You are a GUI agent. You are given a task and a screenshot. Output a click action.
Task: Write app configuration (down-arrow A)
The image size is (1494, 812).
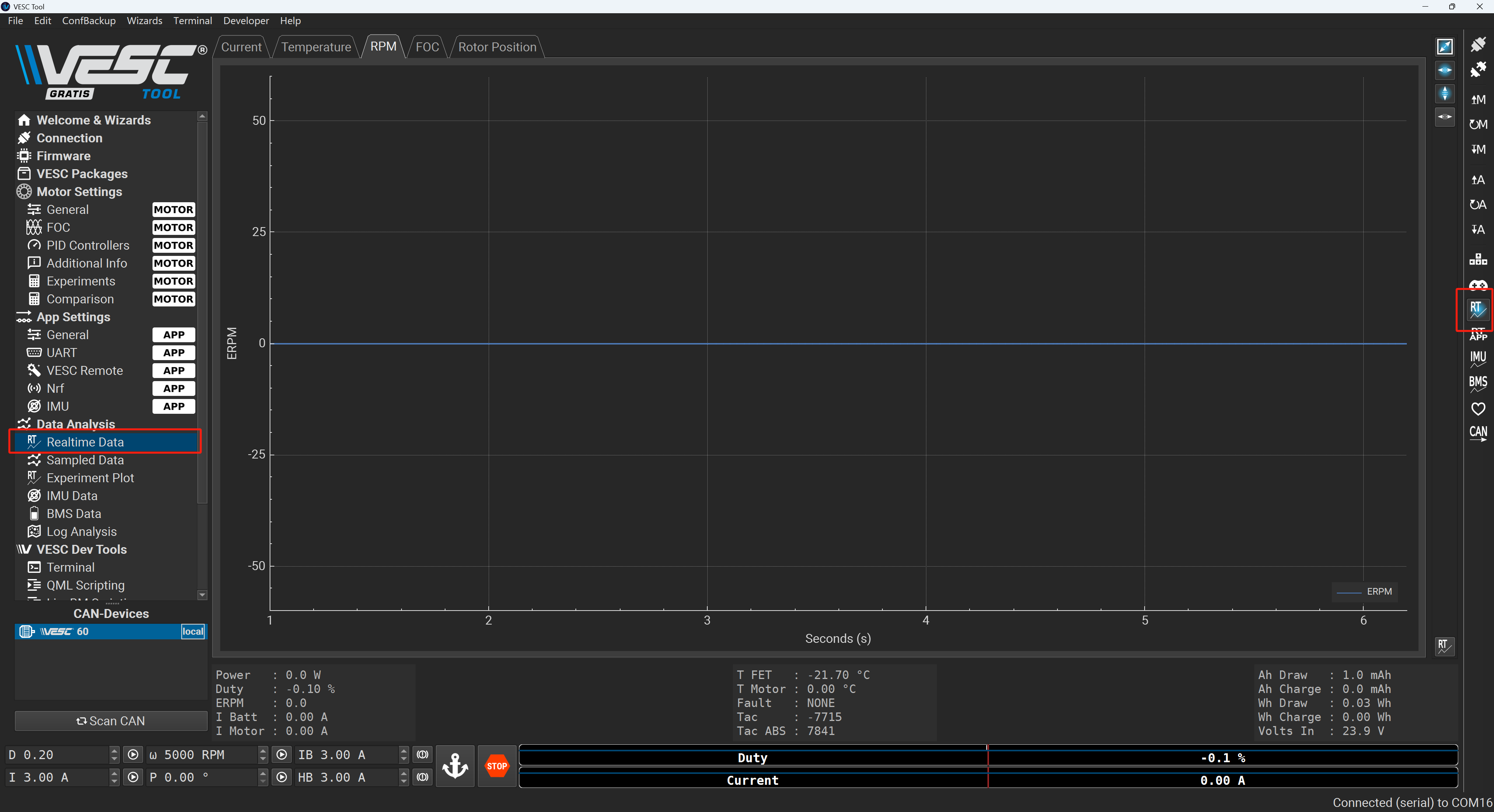[x=1478, y=229]
